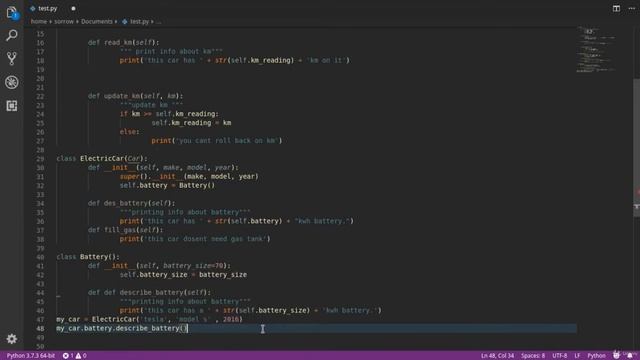Select the test.py editor tab
The image size is (640, 360).
[48, 9]
